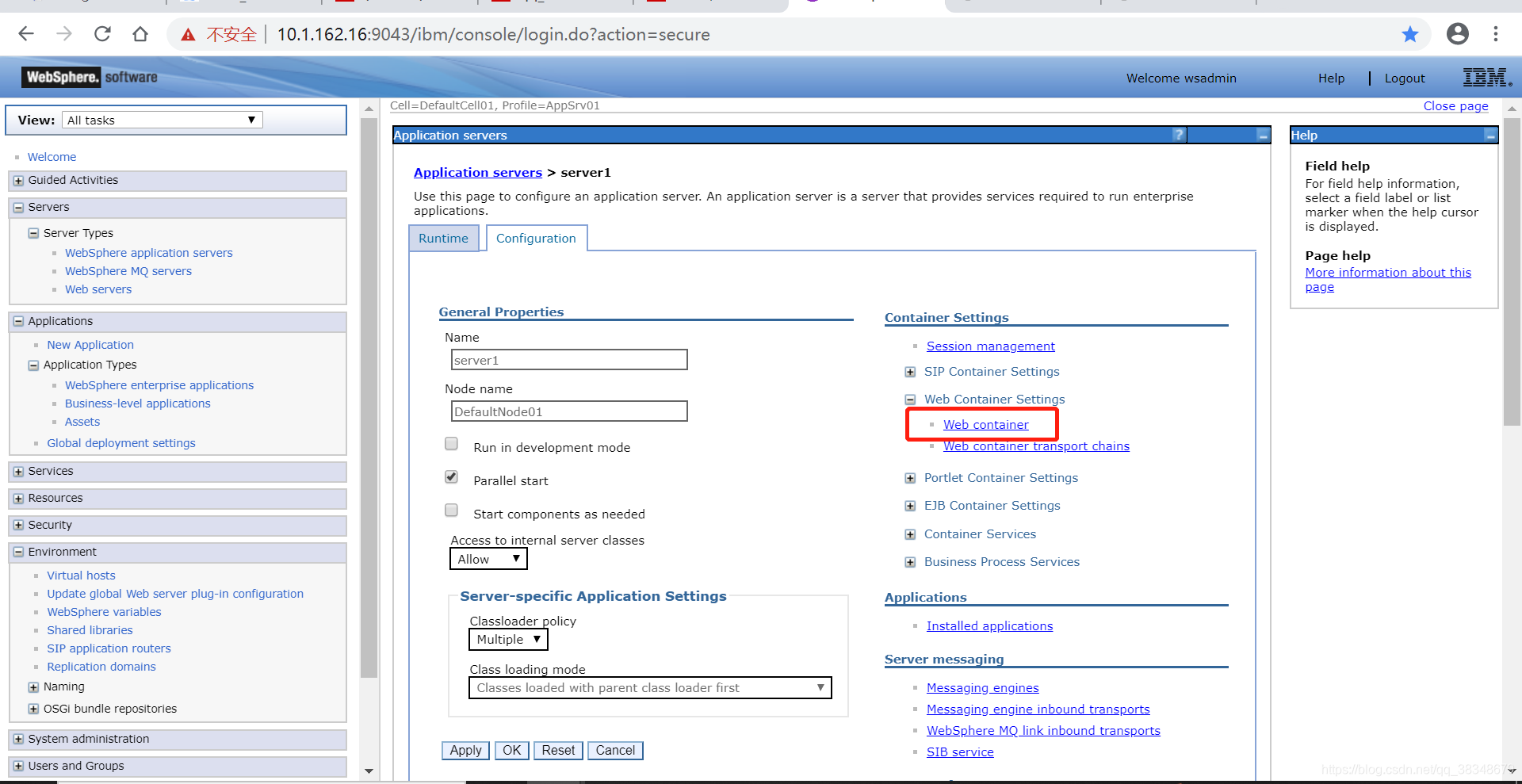Collapse the Server Types tree node
1522x784 pixels.
point(33,233)
